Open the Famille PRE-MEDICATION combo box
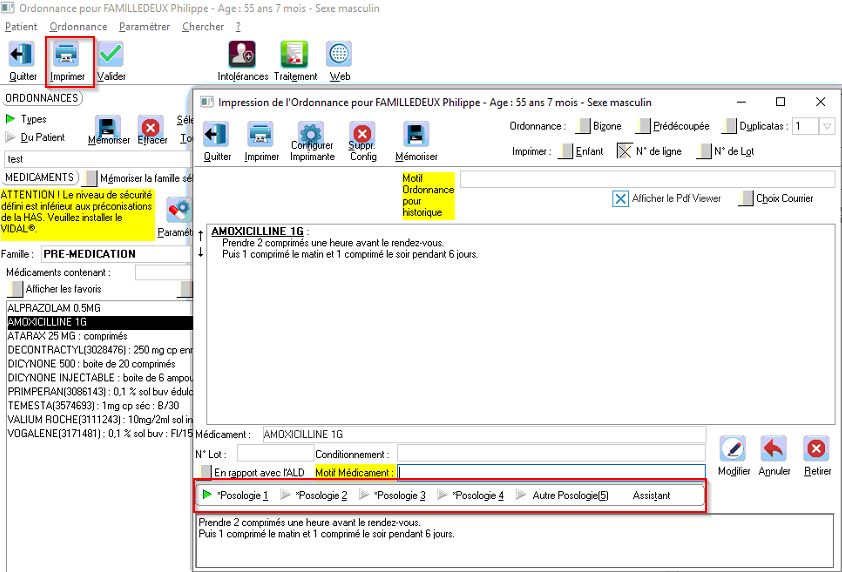This screenshot has width=842, height=572. click(117, 254)
